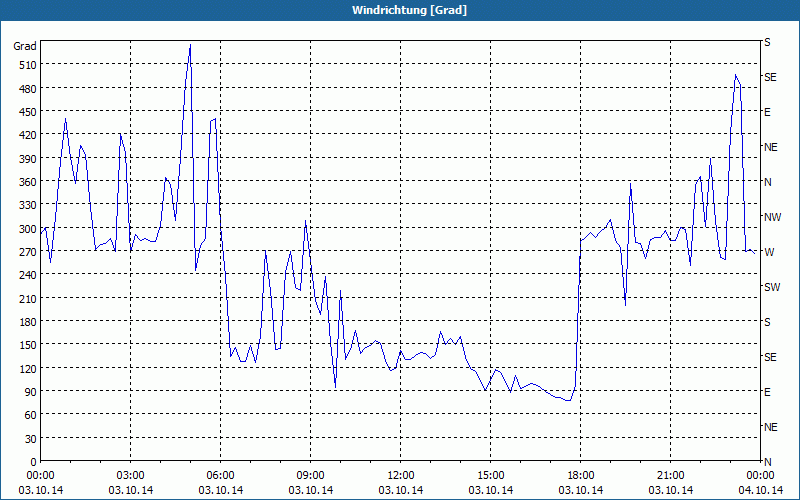Click the 450 degree axis label
Image resolution: width=800 pixels, height=500 pixels.
coord(28,112)
